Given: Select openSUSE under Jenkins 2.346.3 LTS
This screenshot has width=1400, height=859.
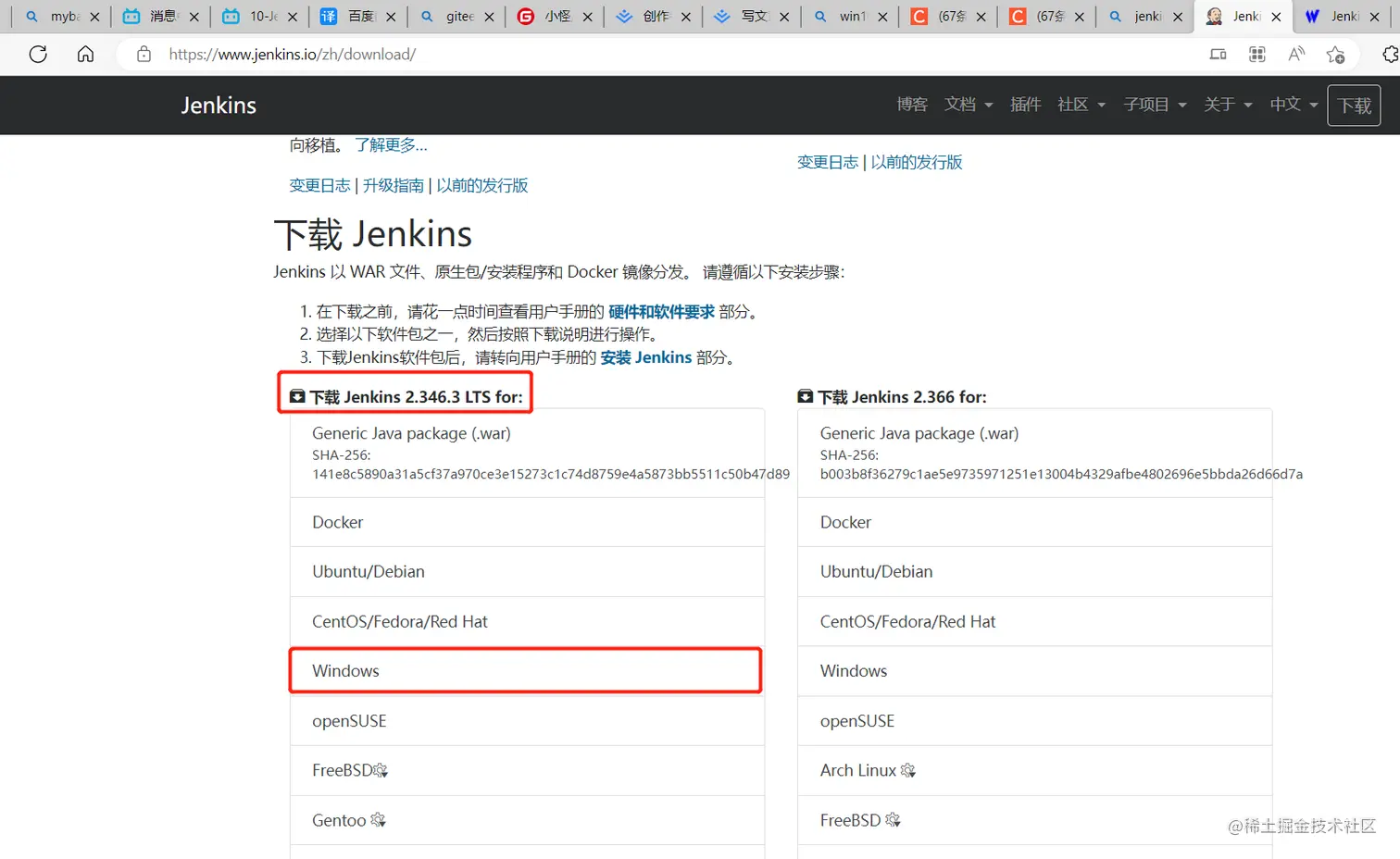Looking at the screenshot, I should tap(527, 721).
